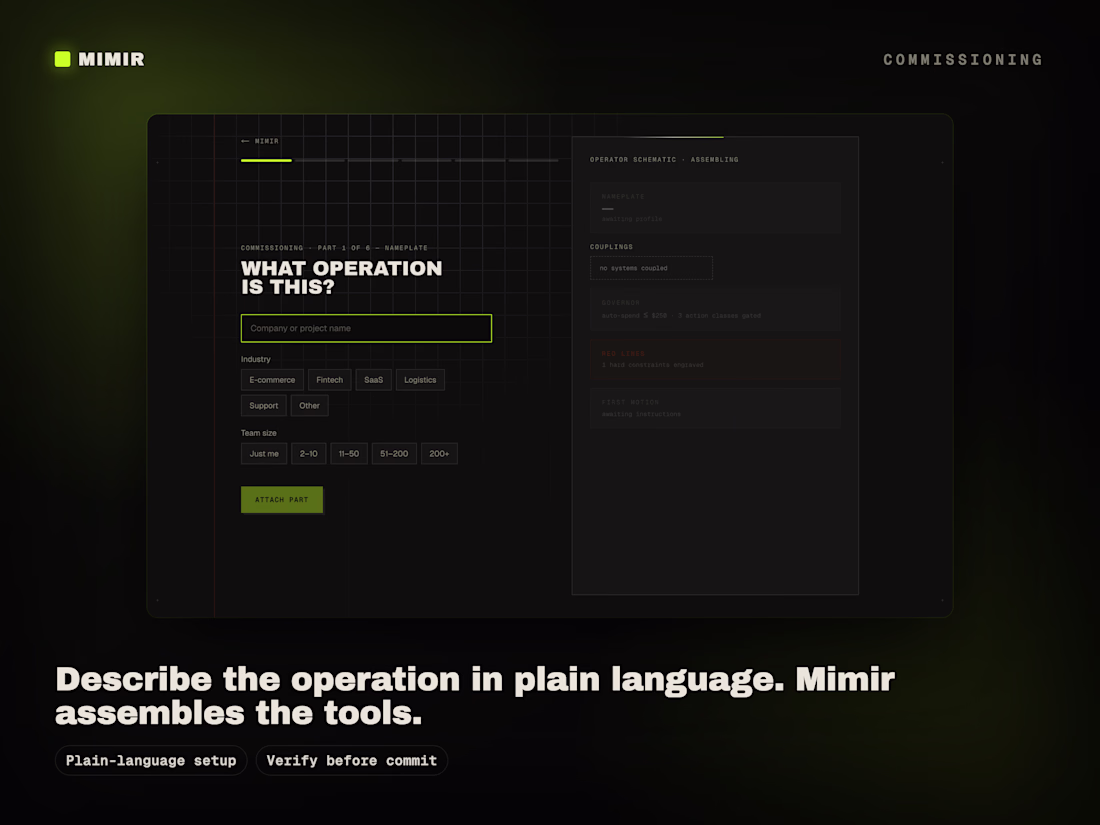Open the FIRST MOTION awaiting instructions card
Screen dimensions: 1100x825
pyautogui.click(x=715, y=408)
